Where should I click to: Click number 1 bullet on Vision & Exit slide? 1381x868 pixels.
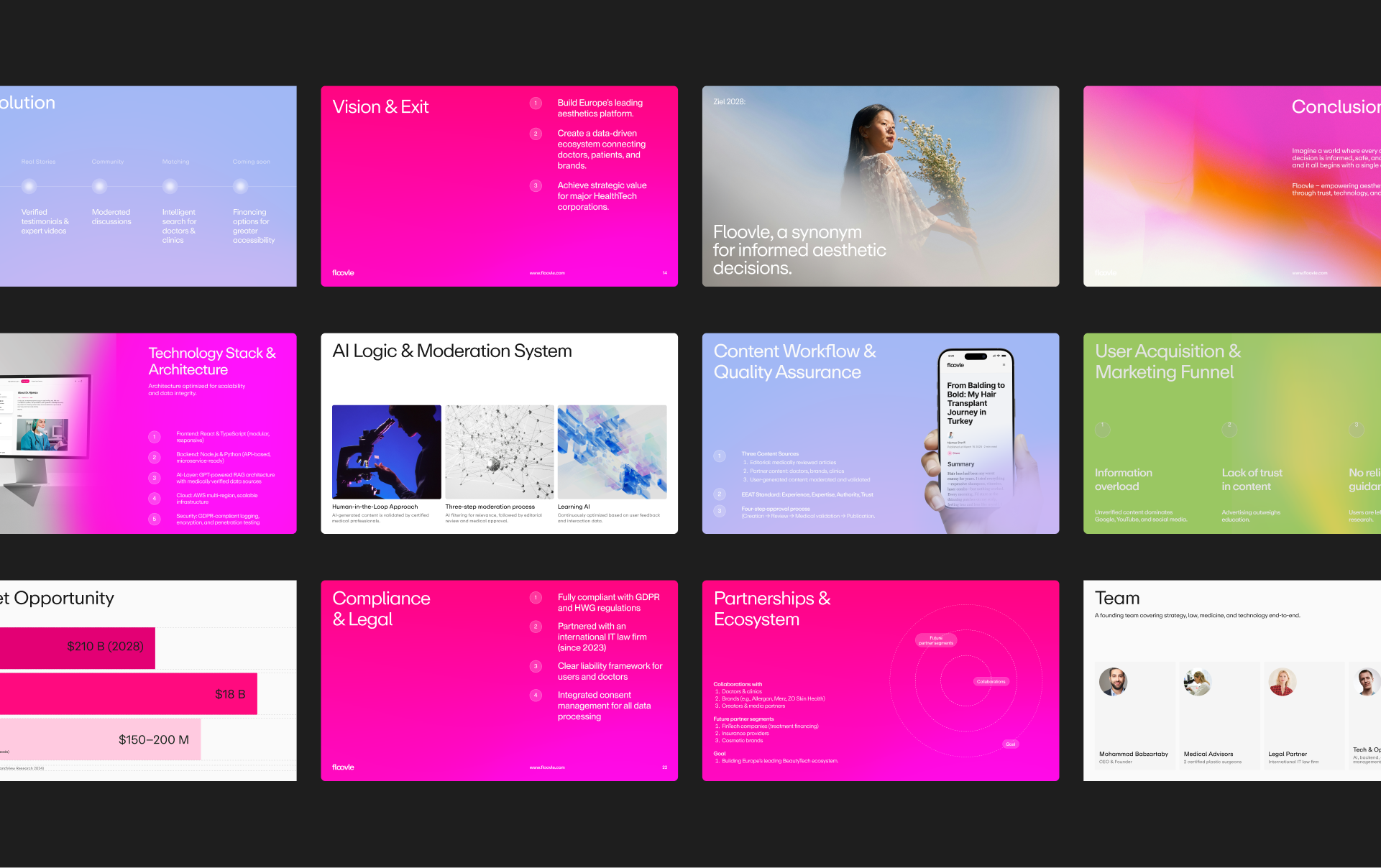pyautogui.click(x=536, y=103)
